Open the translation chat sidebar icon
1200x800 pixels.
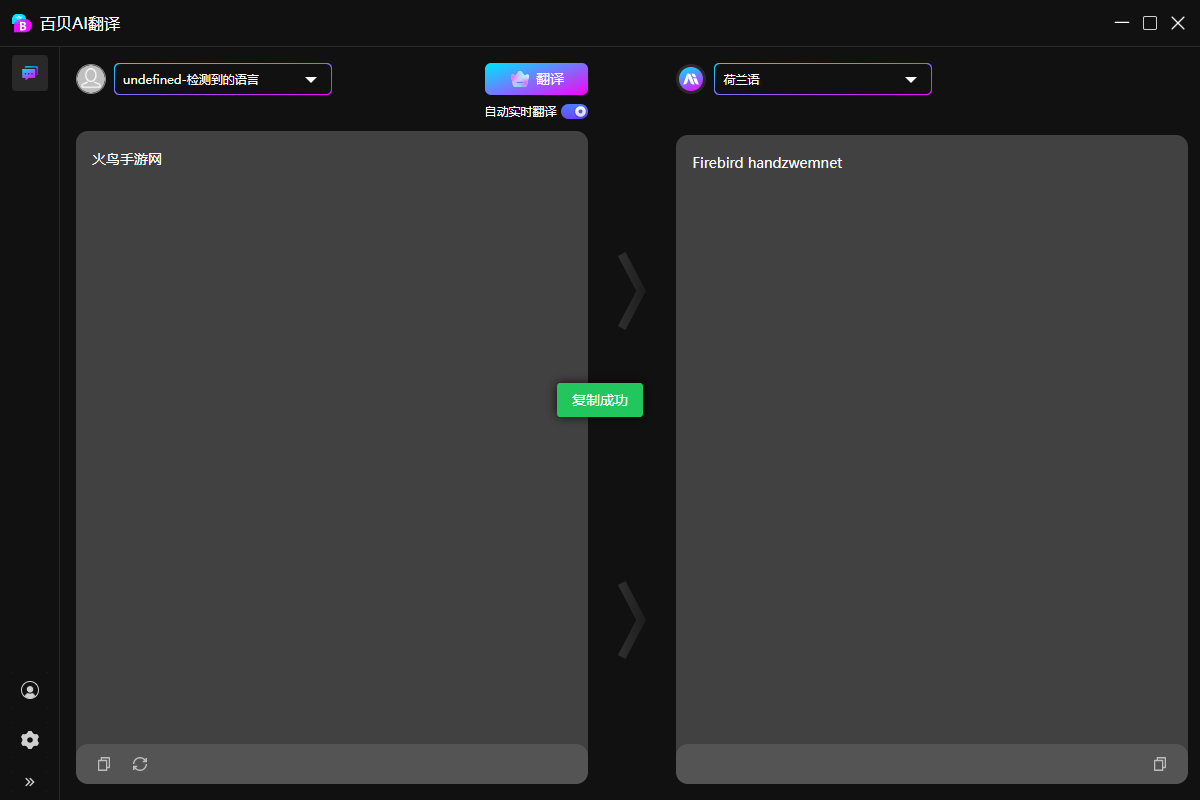pyautogui.click(x=30, y=73)
